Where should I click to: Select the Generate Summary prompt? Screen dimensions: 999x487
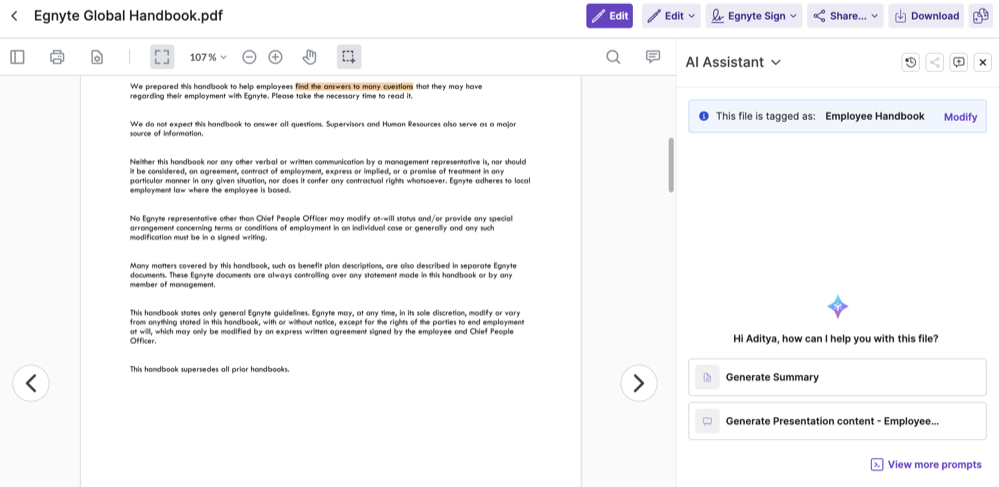click(x=837, y=377)
